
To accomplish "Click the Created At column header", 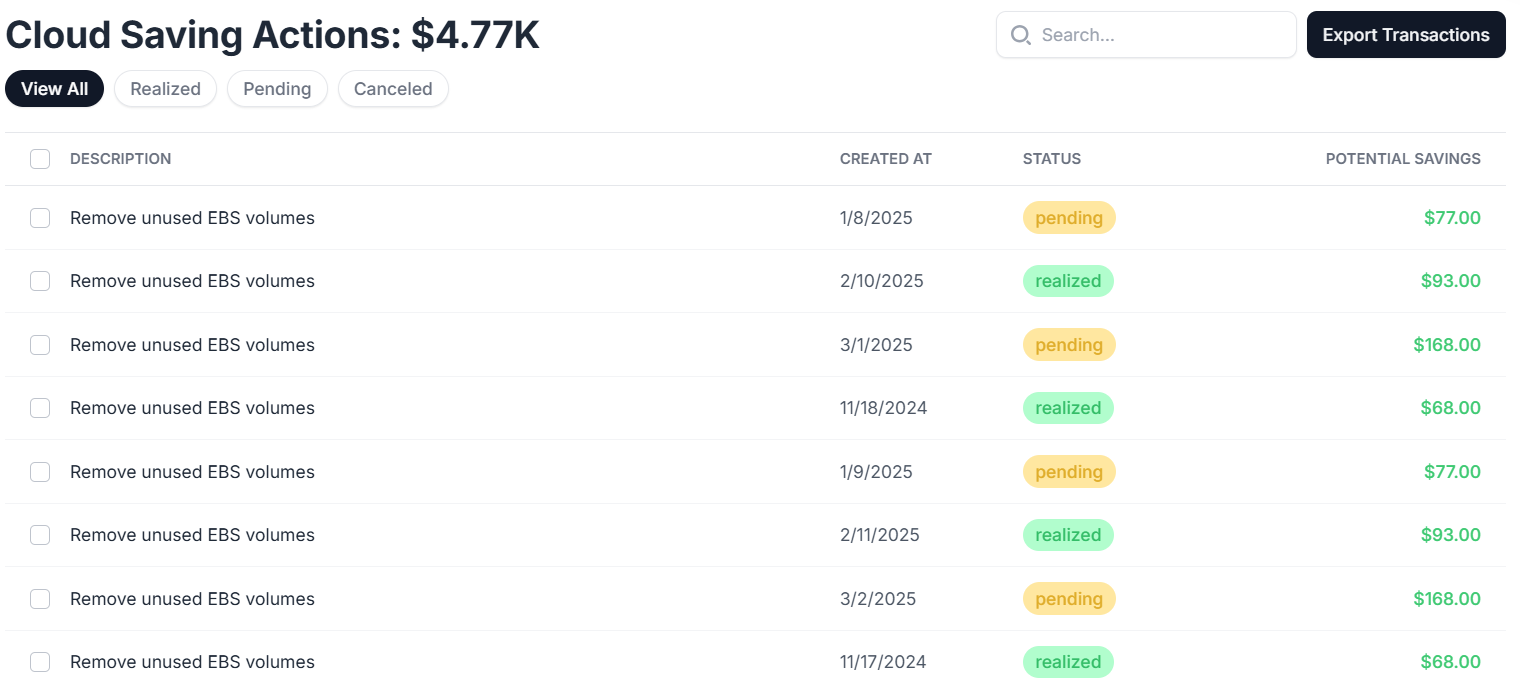I will (885, 159).
